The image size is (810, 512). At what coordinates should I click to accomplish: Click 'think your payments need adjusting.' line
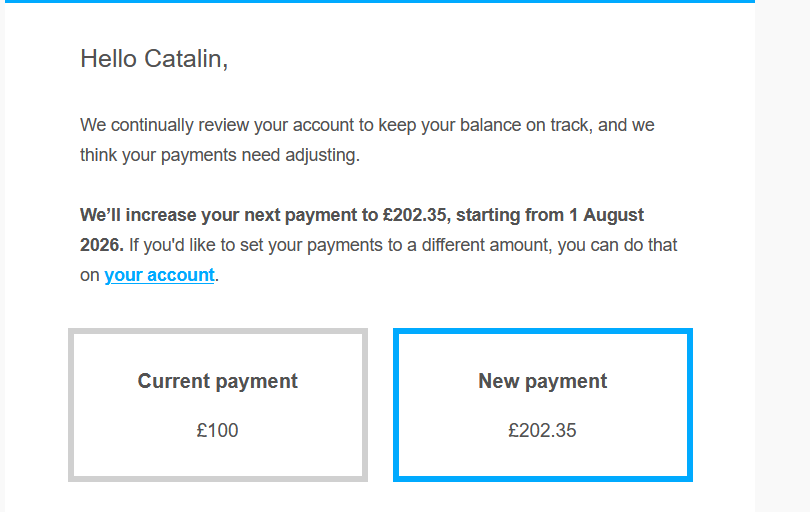pyautogui.click(x=220, y=156)
